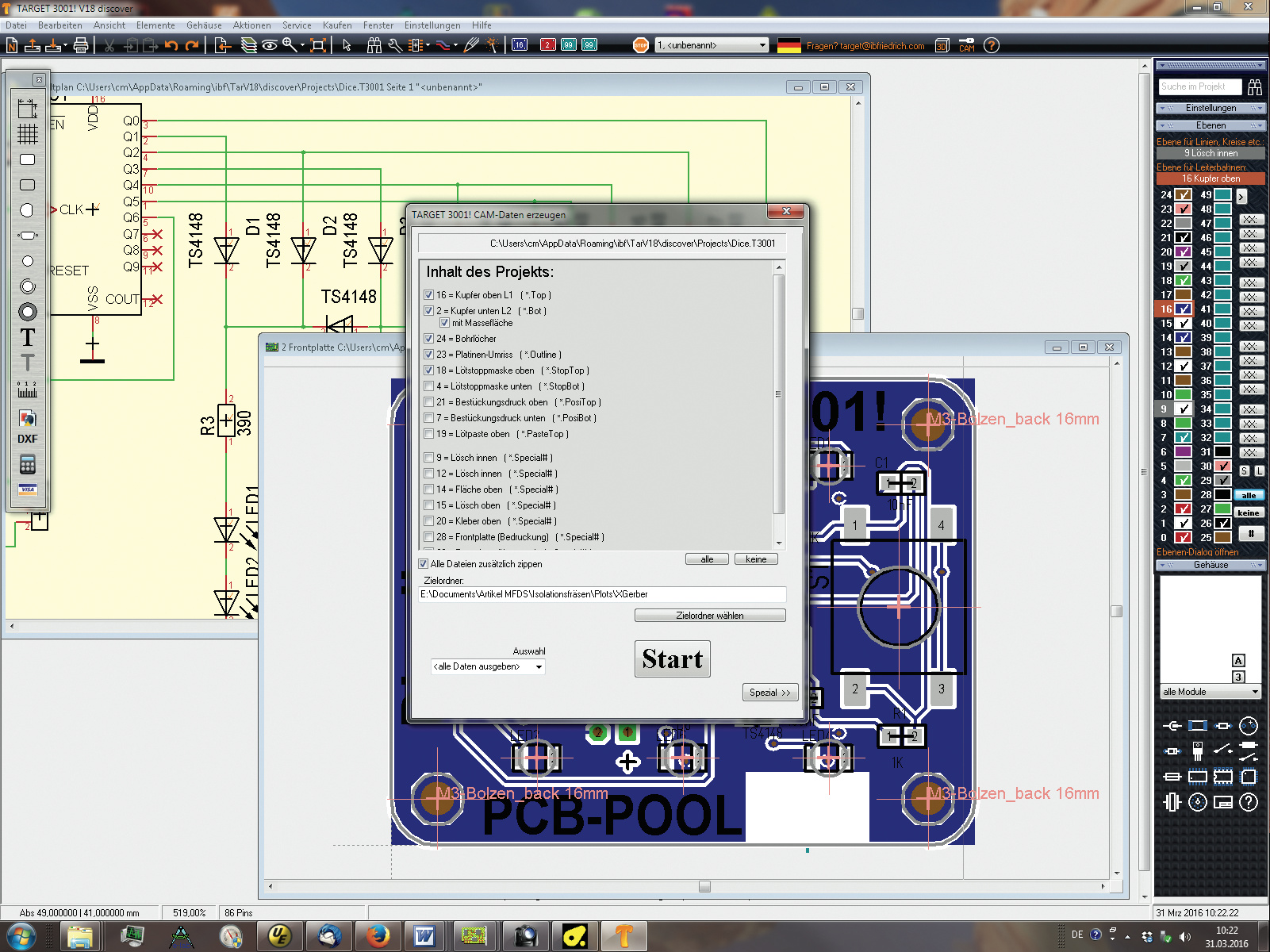Open the page selector '1, <unbenannt>' dropdown

[712, 45]
